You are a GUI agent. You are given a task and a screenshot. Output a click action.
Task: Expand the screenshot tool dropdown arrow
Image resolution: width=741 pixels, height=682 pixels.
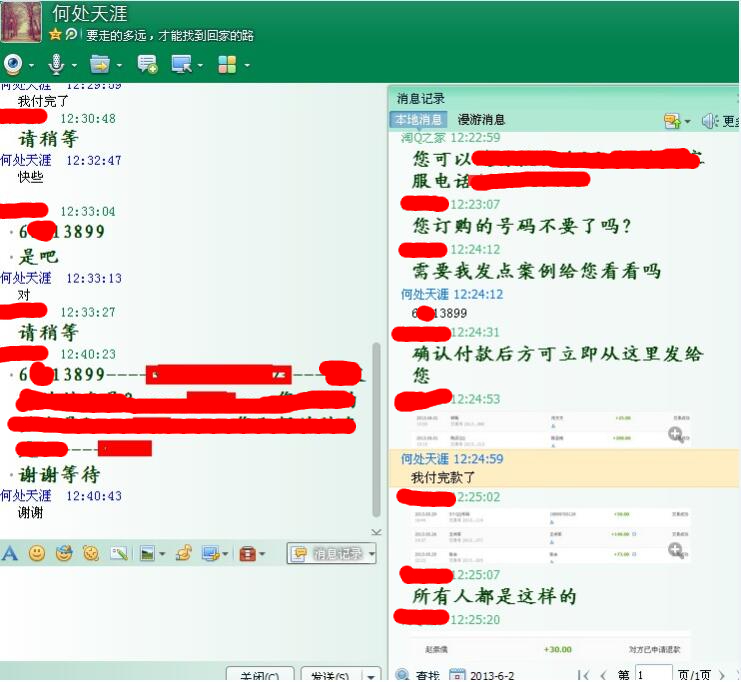pyautogui.click(x=226, y=553)
